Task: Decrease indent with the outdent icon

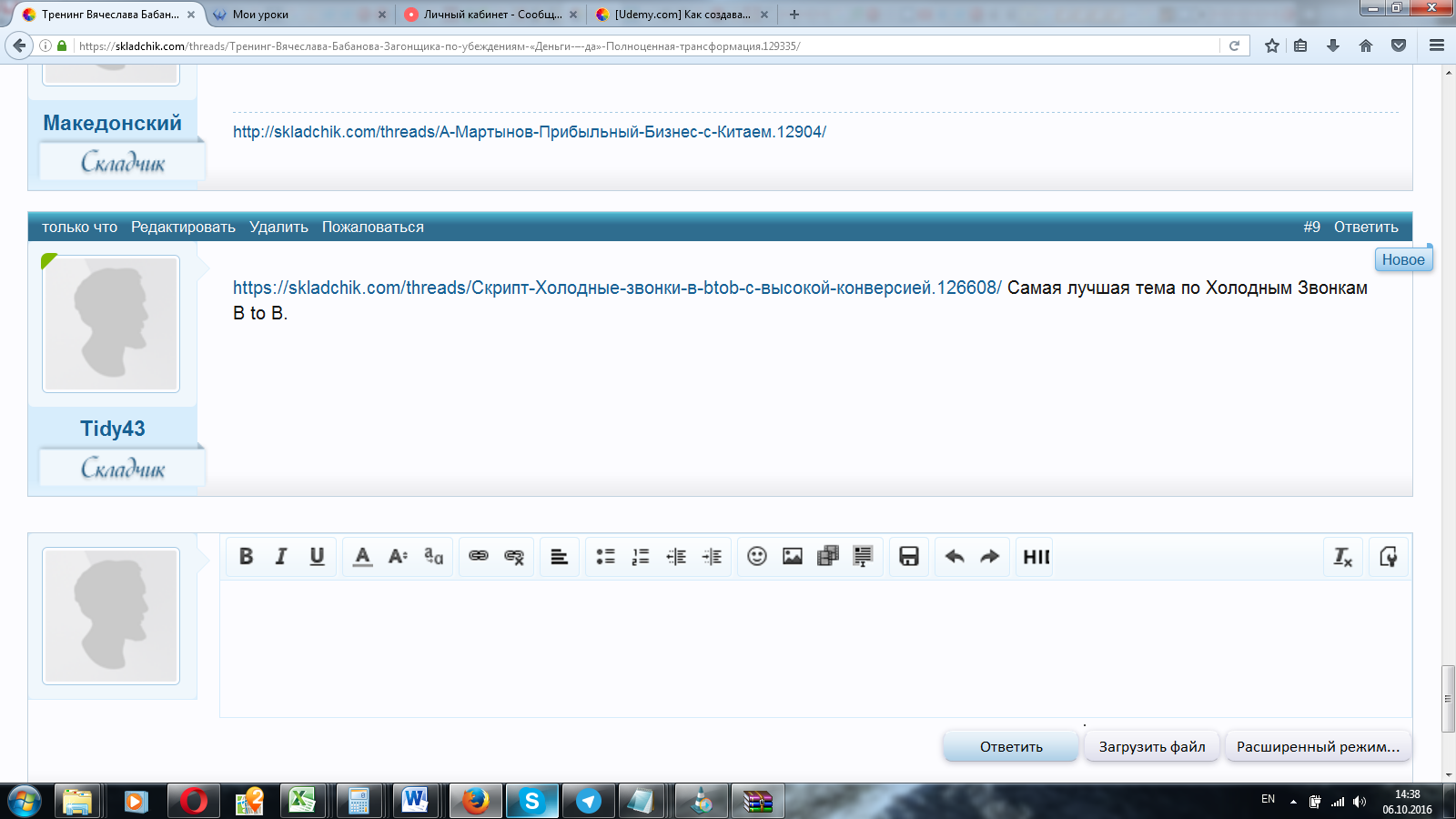Action: tap(676, 556)
